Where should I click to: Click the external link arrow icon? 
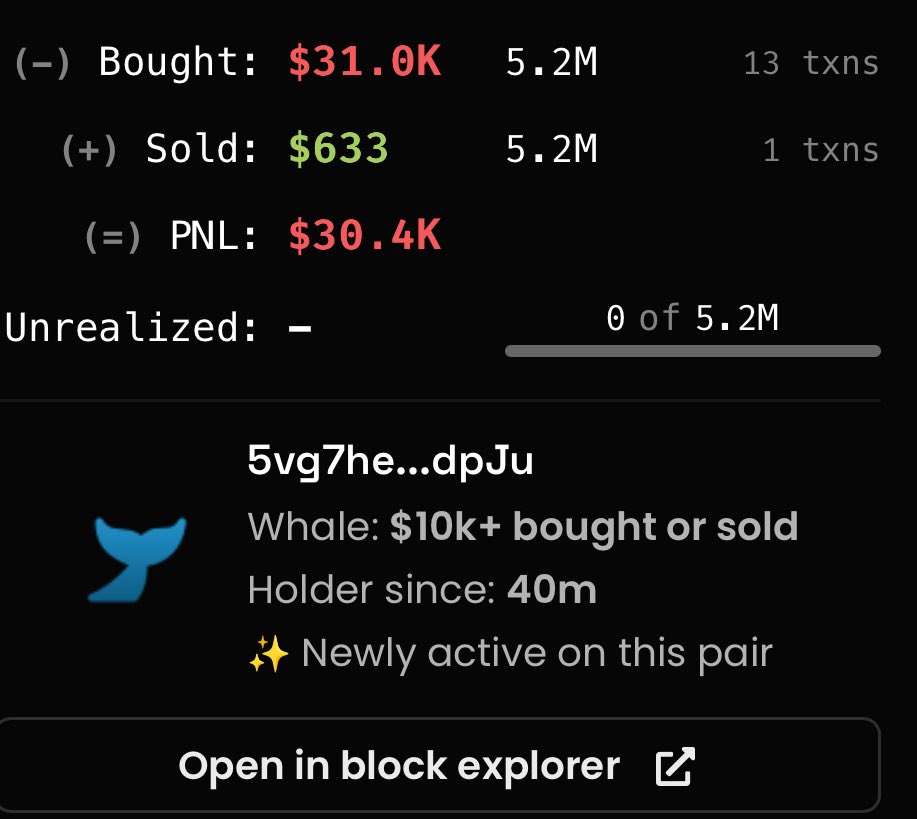675,766
